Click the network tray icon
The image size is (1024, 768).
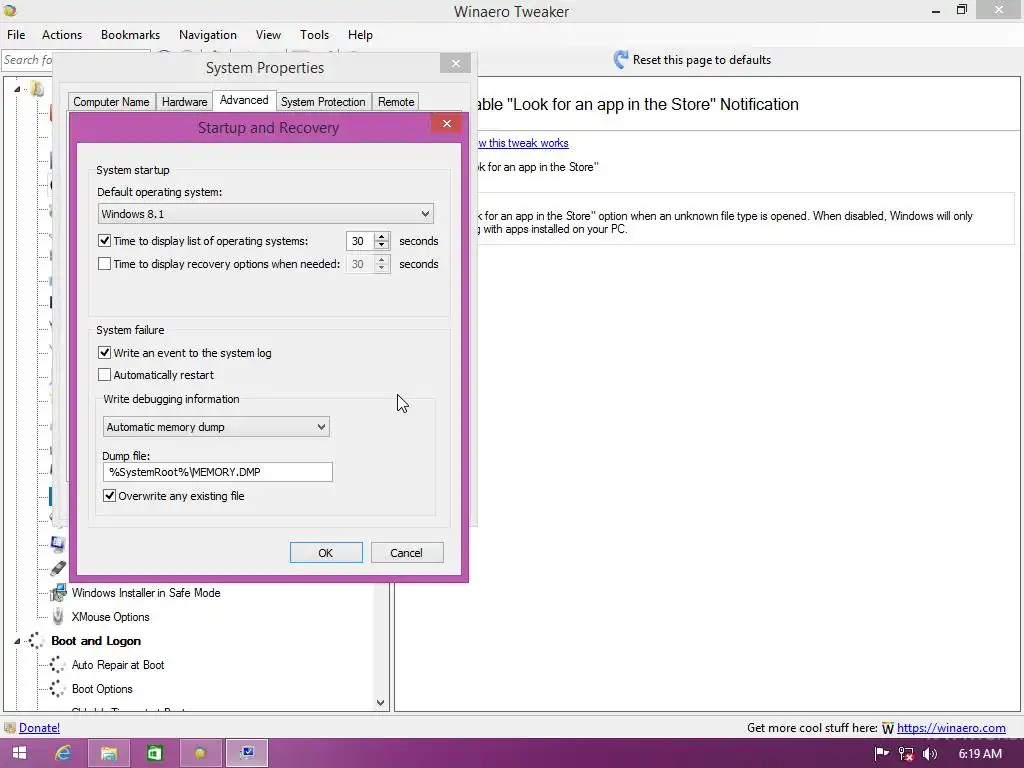(x=906, y=754)
